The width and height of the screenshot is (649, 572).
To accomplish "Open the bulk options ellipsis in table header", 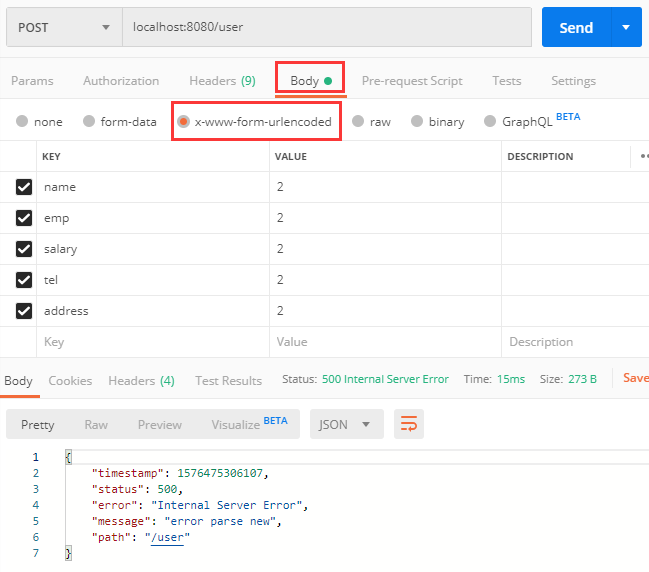I will [x=644, y=156].
